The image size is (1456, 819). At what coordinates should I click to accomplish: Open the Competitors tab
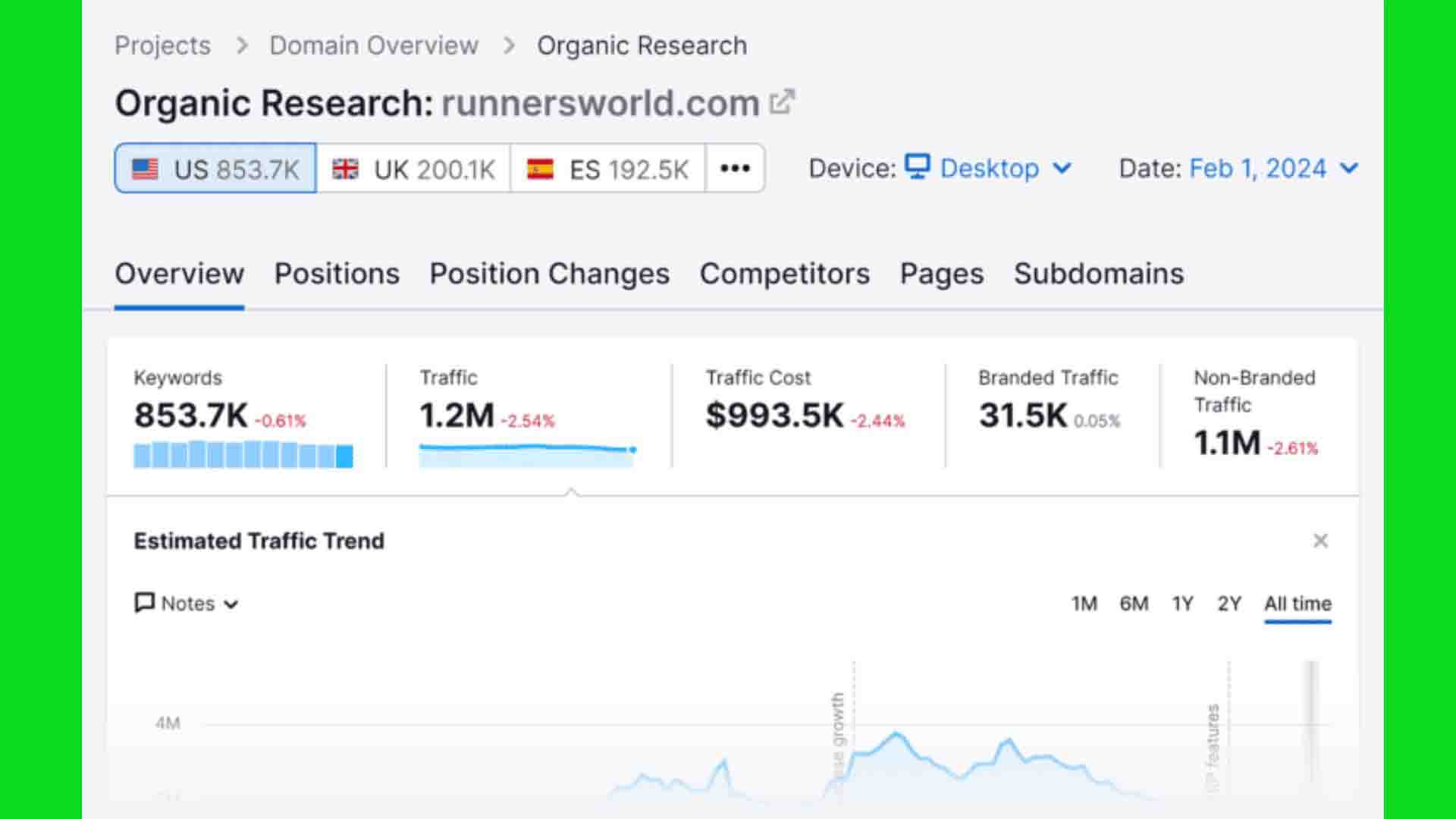click(785, 274)
